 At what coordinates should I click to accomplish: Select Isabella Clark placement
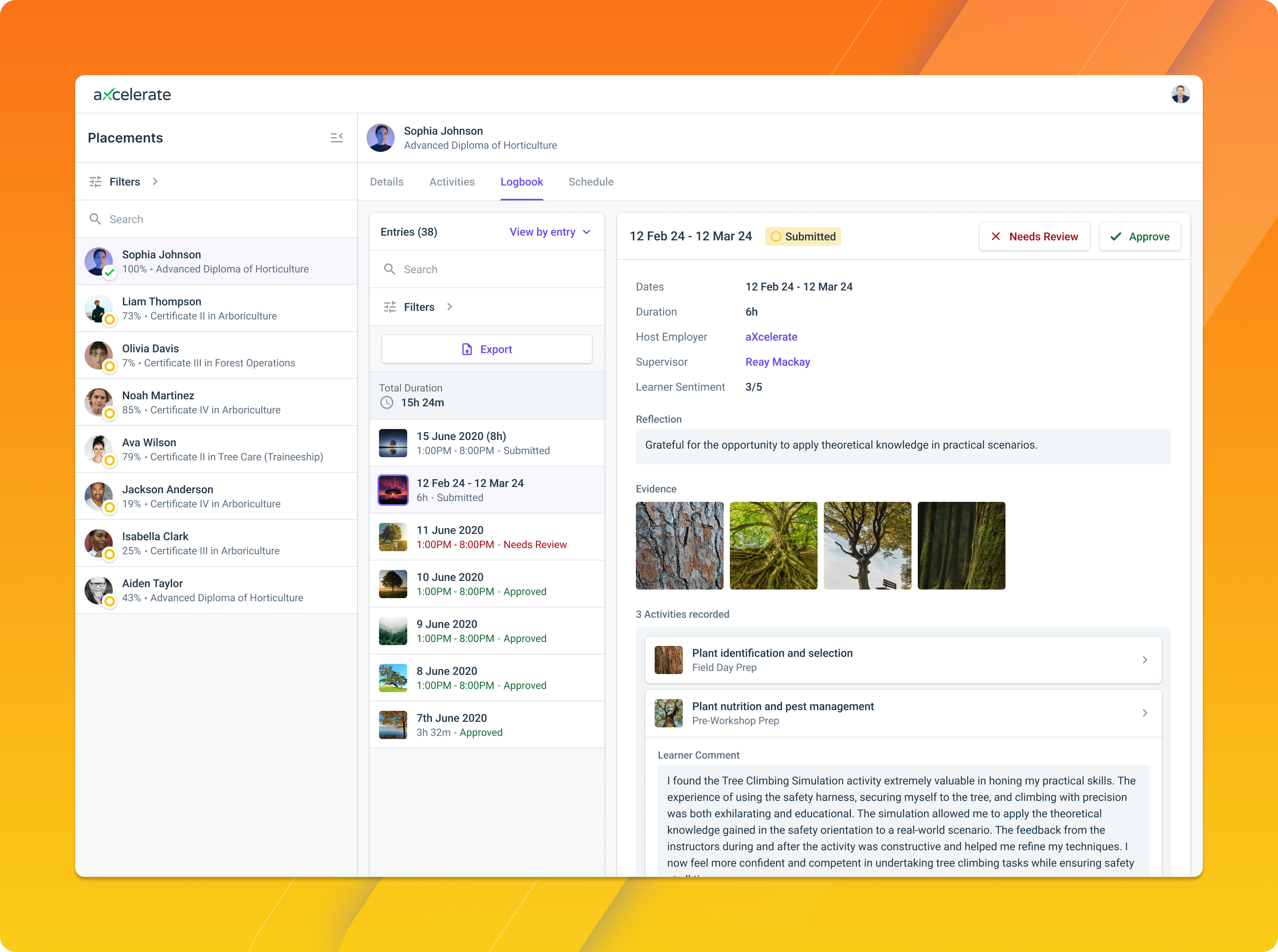[216, 543]
